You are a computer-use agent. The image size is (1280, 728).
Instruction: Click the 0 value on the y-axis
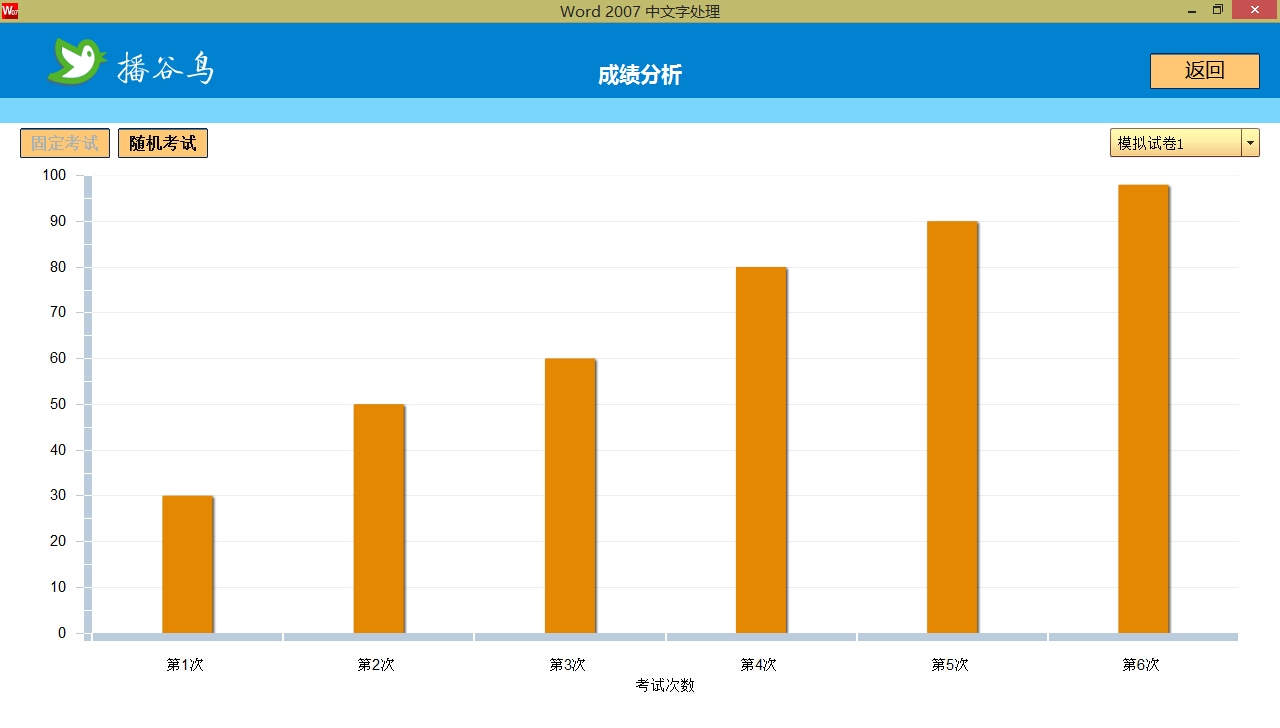[62, 633]
